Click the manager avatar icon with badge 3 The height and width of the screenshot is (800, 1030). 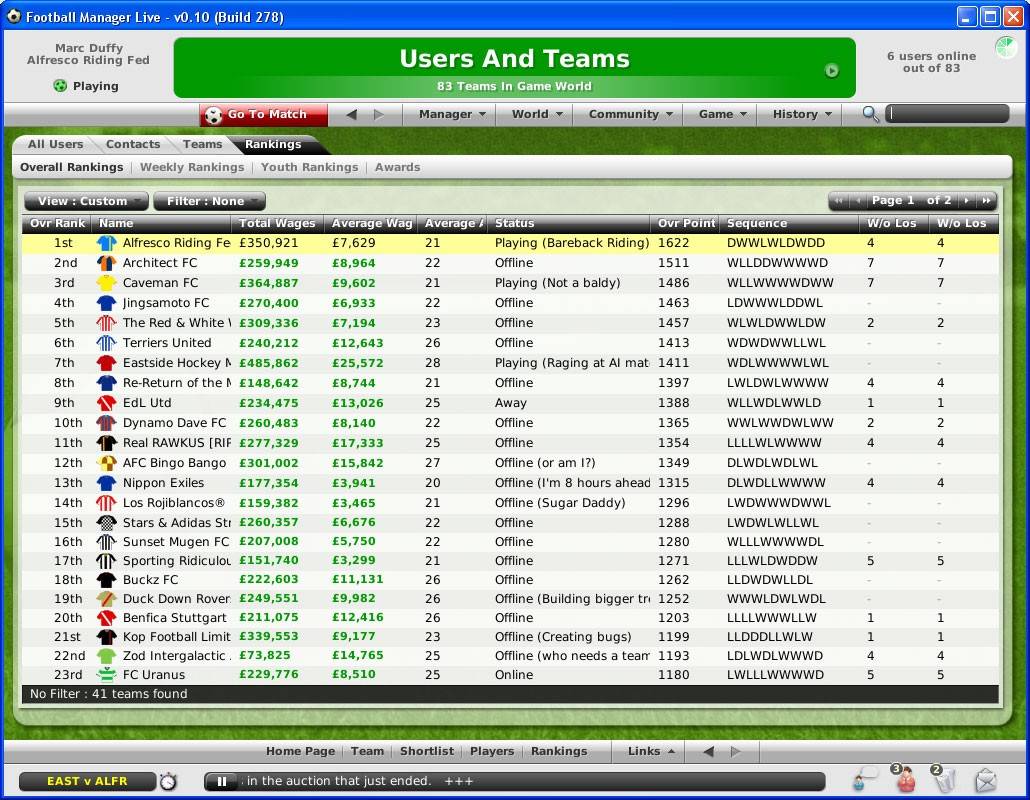coord(906,780)
